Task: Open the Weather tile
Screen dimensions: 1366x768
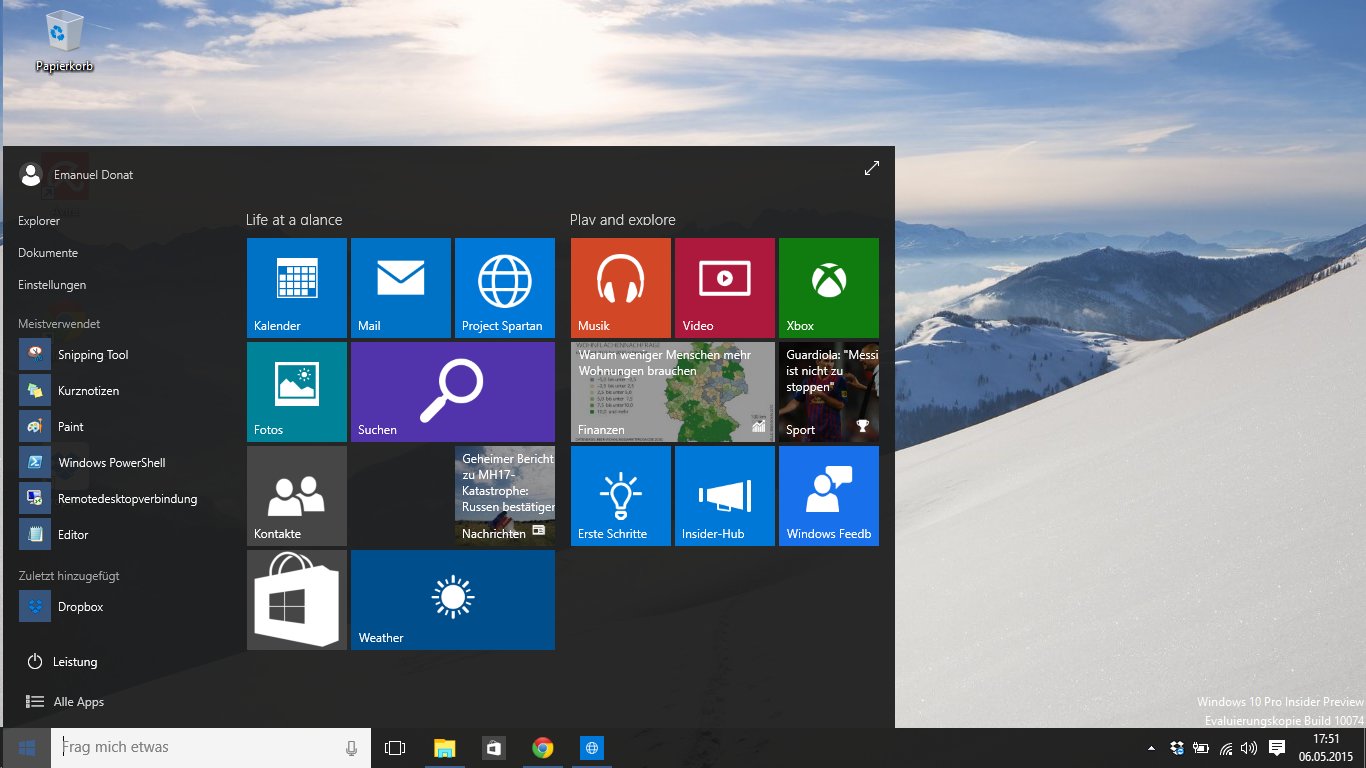Action: [453, 600]
